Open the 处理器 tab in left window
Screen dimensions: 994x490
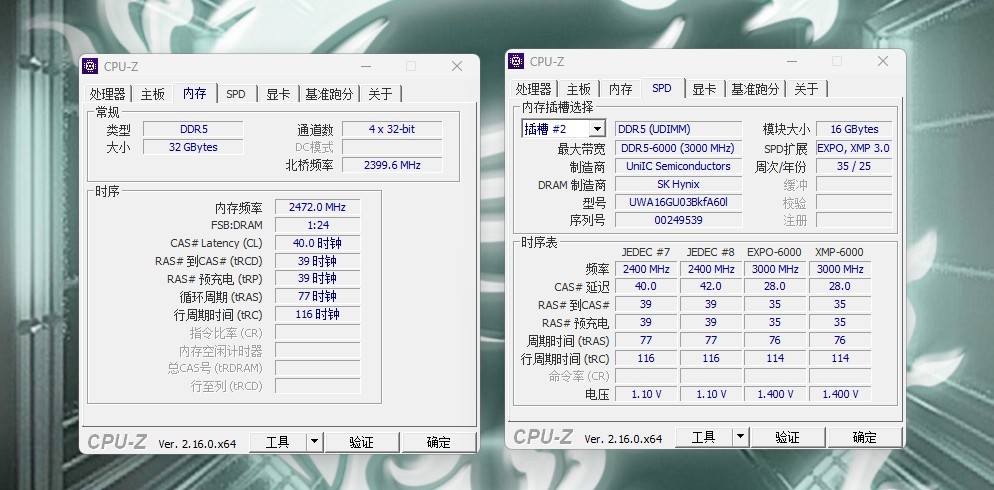click(107, 94)
